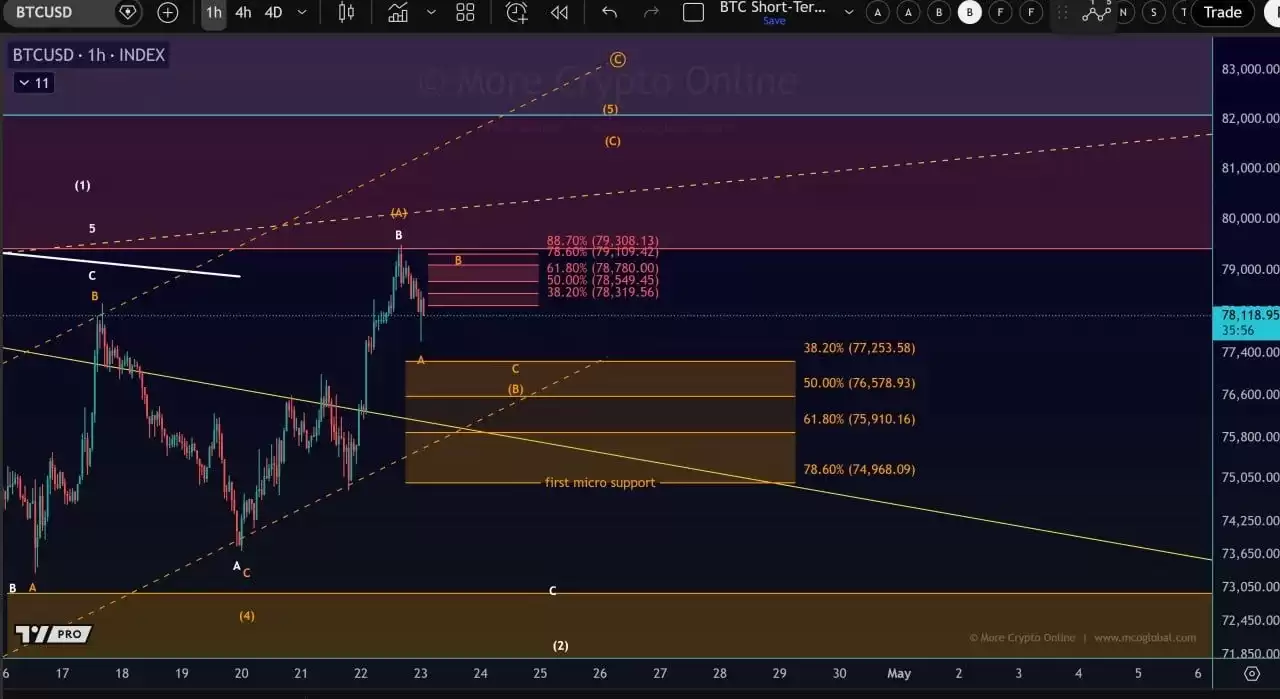Click the BTCUSD symbol search field
The height and width of the screenshot is (699, 1280).
[x=57, y=13]
